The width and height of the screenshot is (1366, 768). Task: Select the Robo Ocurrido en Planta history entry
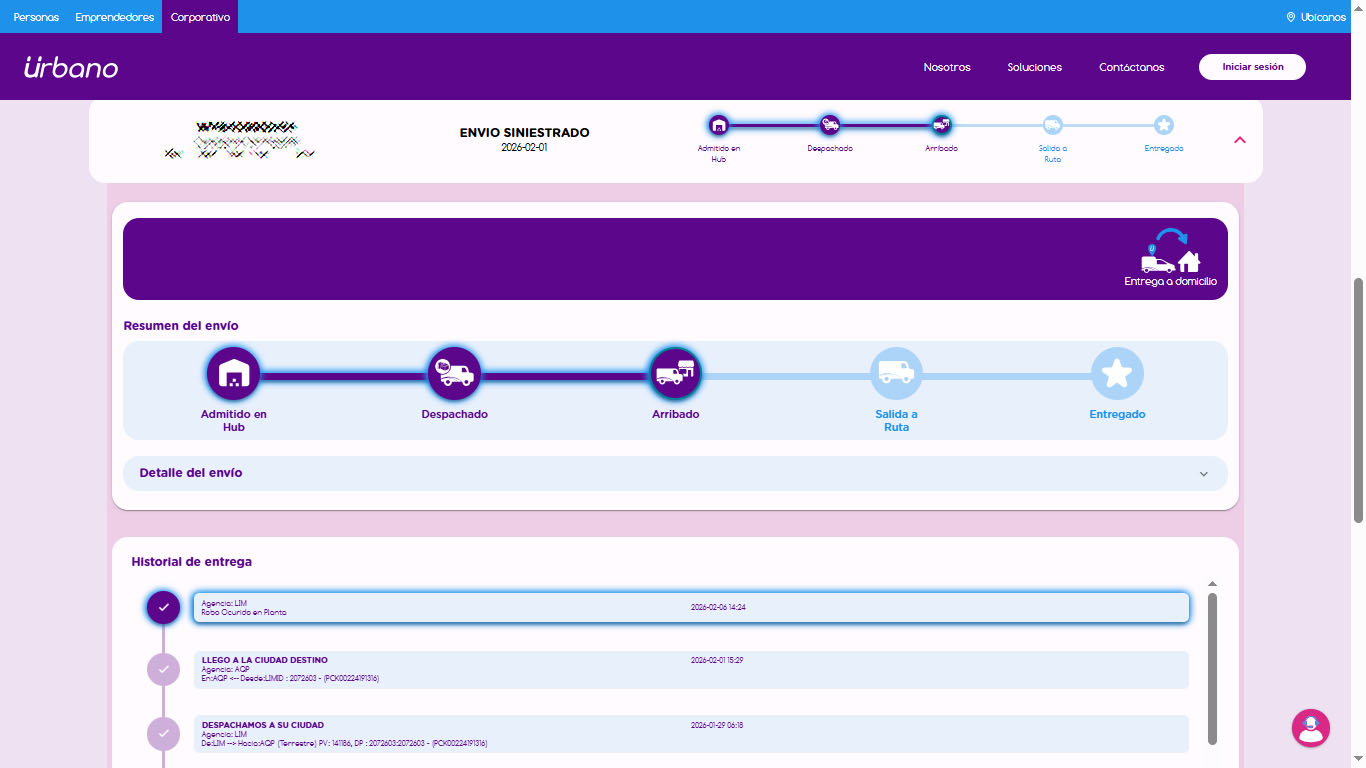[690, 608]
